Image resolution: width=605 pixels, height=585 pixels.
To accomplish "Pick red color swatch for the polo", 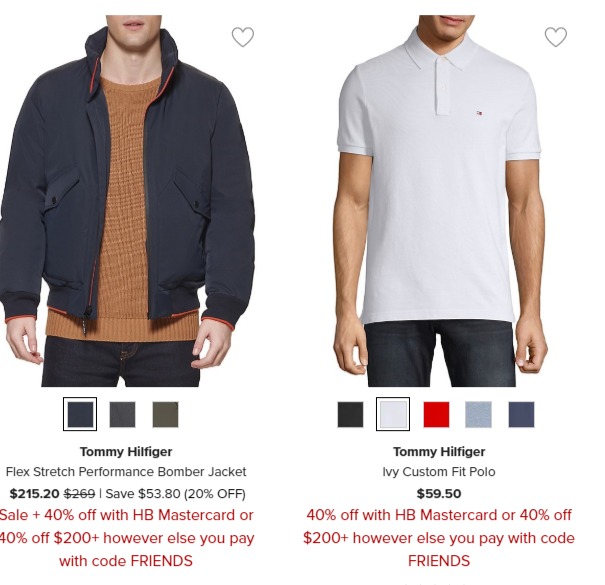I will 436,414.
